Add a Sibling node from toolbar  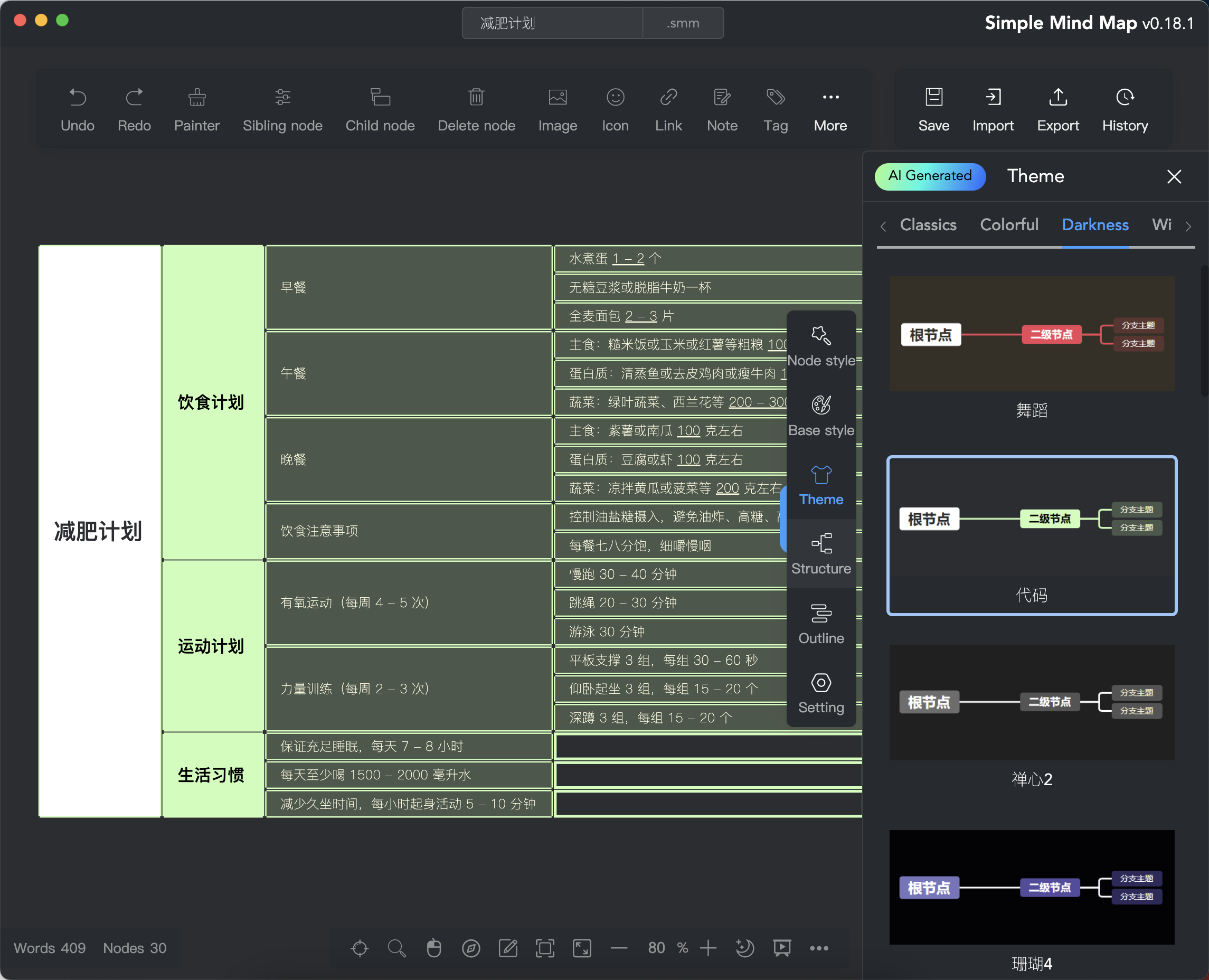pos(282,98)
